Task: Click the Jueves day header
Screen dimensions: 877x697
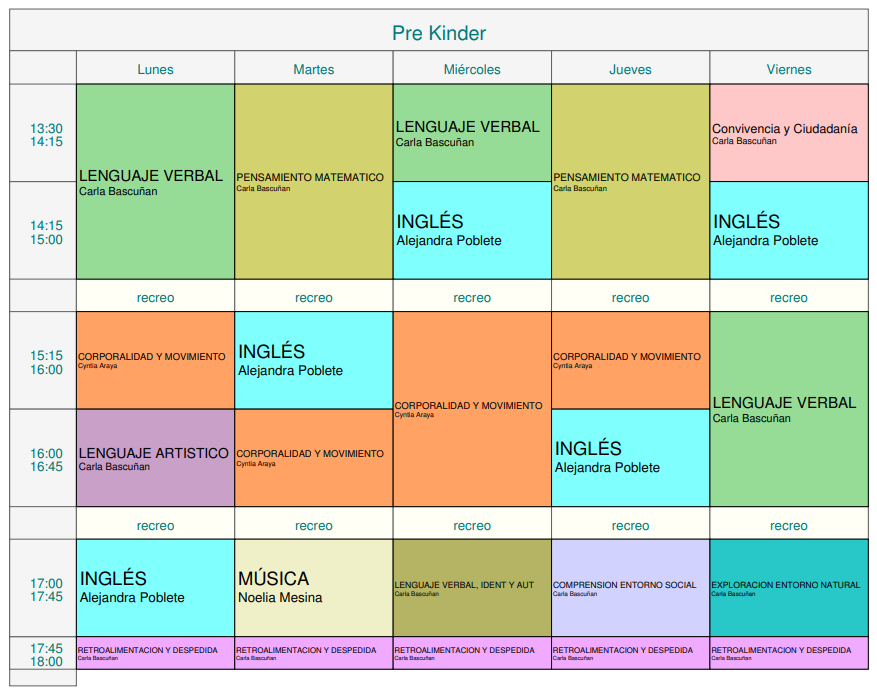Action: coord(630,69)
